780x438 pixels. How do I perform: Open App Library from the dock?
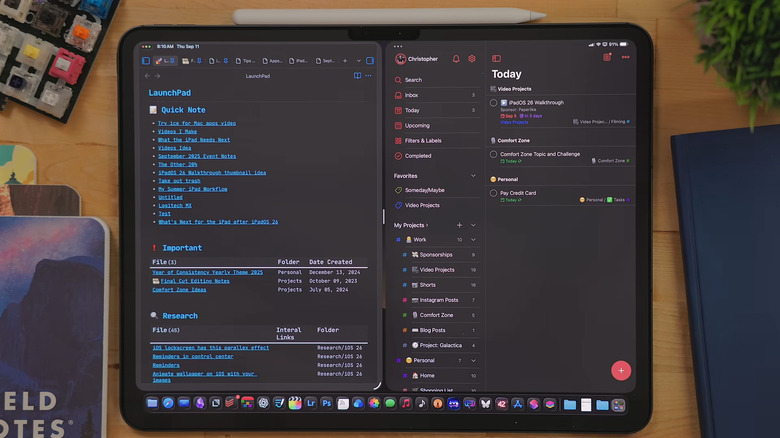(x=618, y=405)
